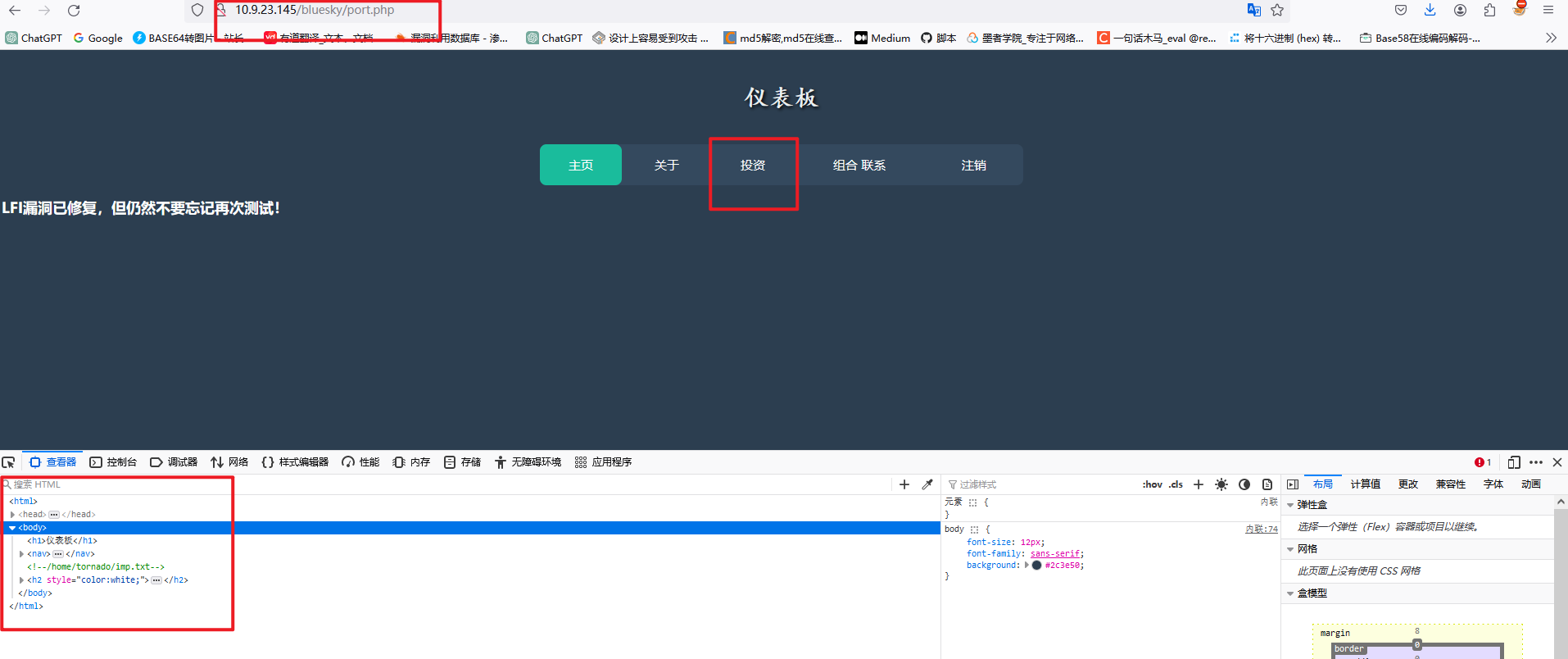Expand the head element node
This screenshot has height=659, width=1568.
[x=13, y=515]
